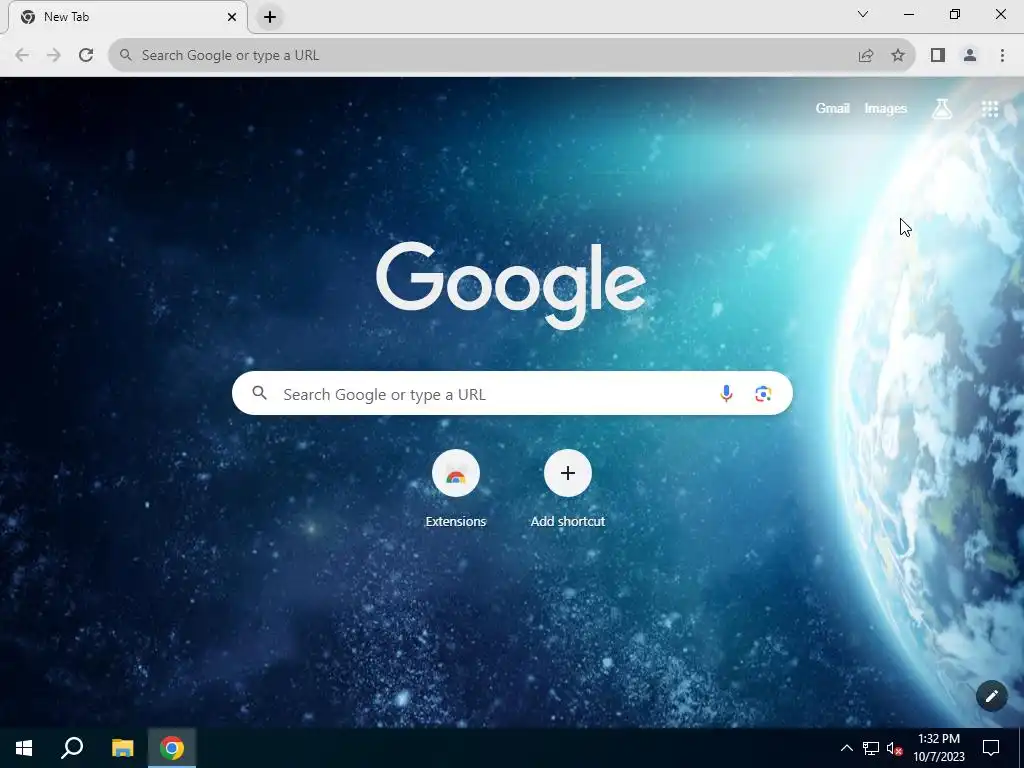Screen dimensions: 1024x768
Task: Open the Chrome three-dot menu
Action: tap(1002, 56)
